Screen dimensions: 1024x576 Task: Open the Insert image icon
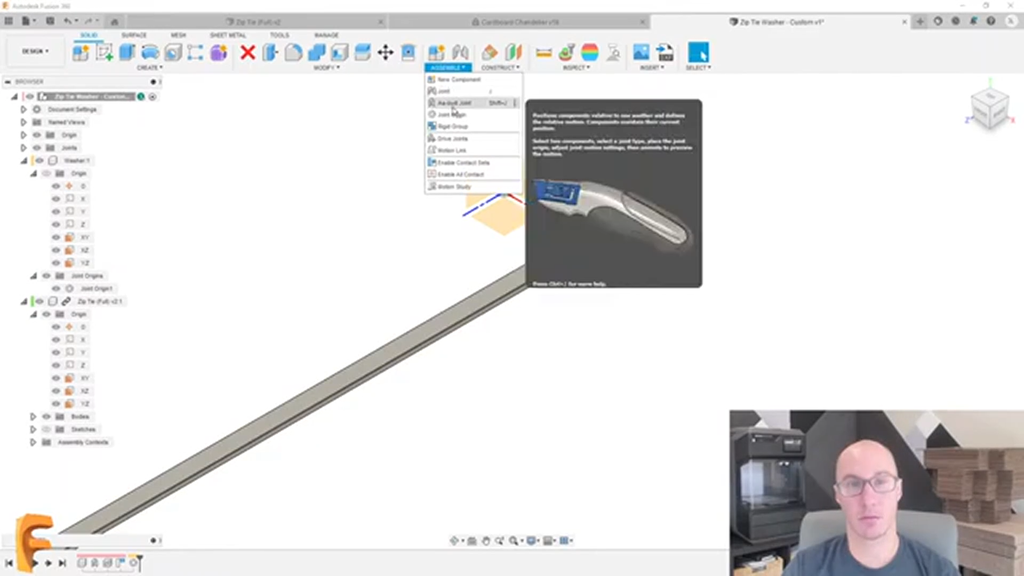[x=641, y=52]
